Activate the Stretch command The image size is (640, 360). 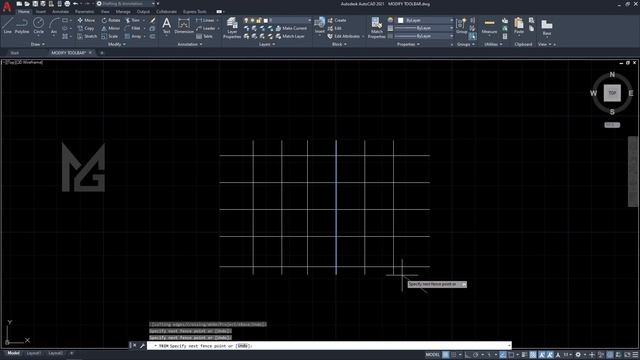[x=87, y=36]
